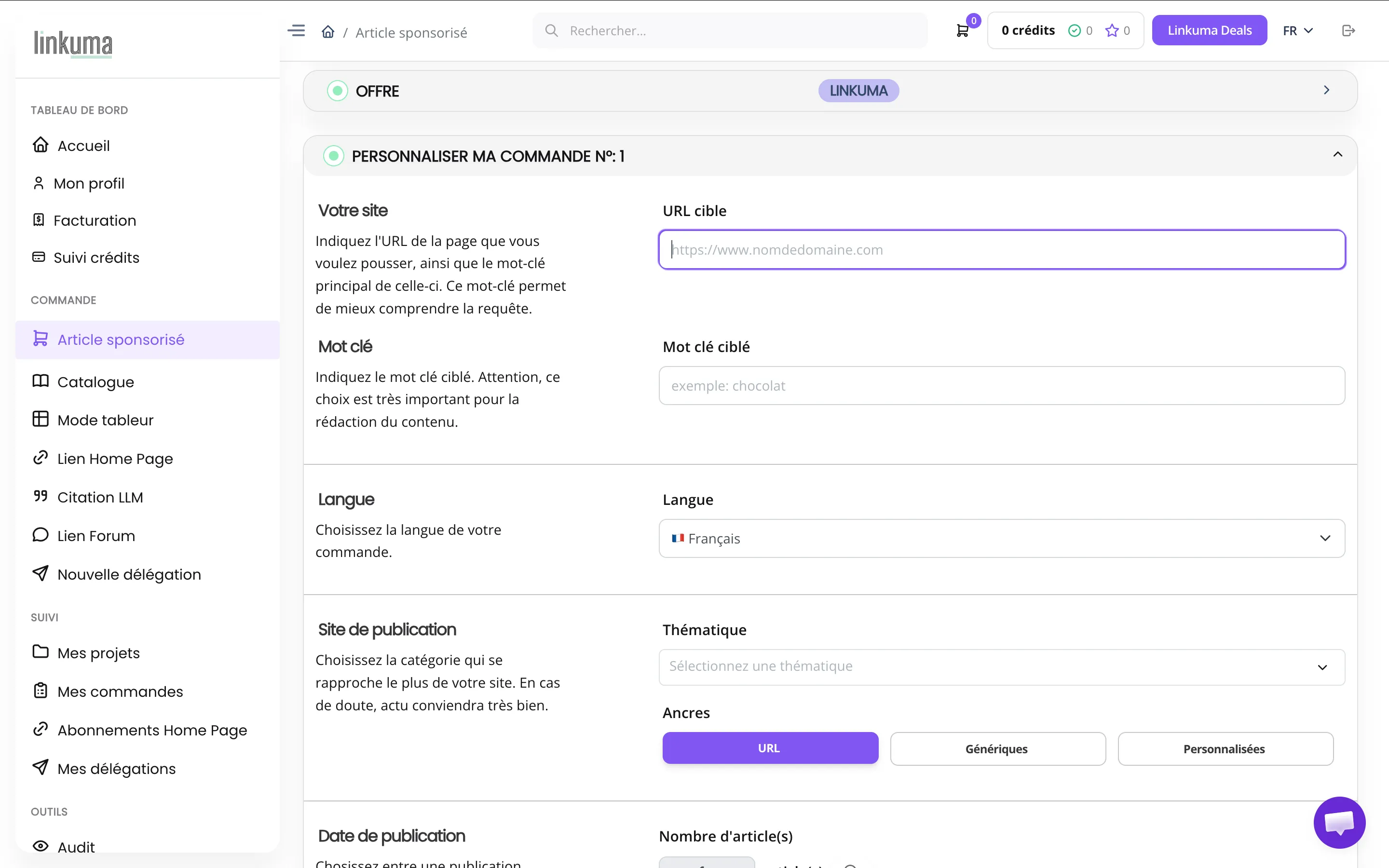The height and width of the screenshot is (868, 1389).
Task: Click the star credits icon
Action: [1112, 30]
